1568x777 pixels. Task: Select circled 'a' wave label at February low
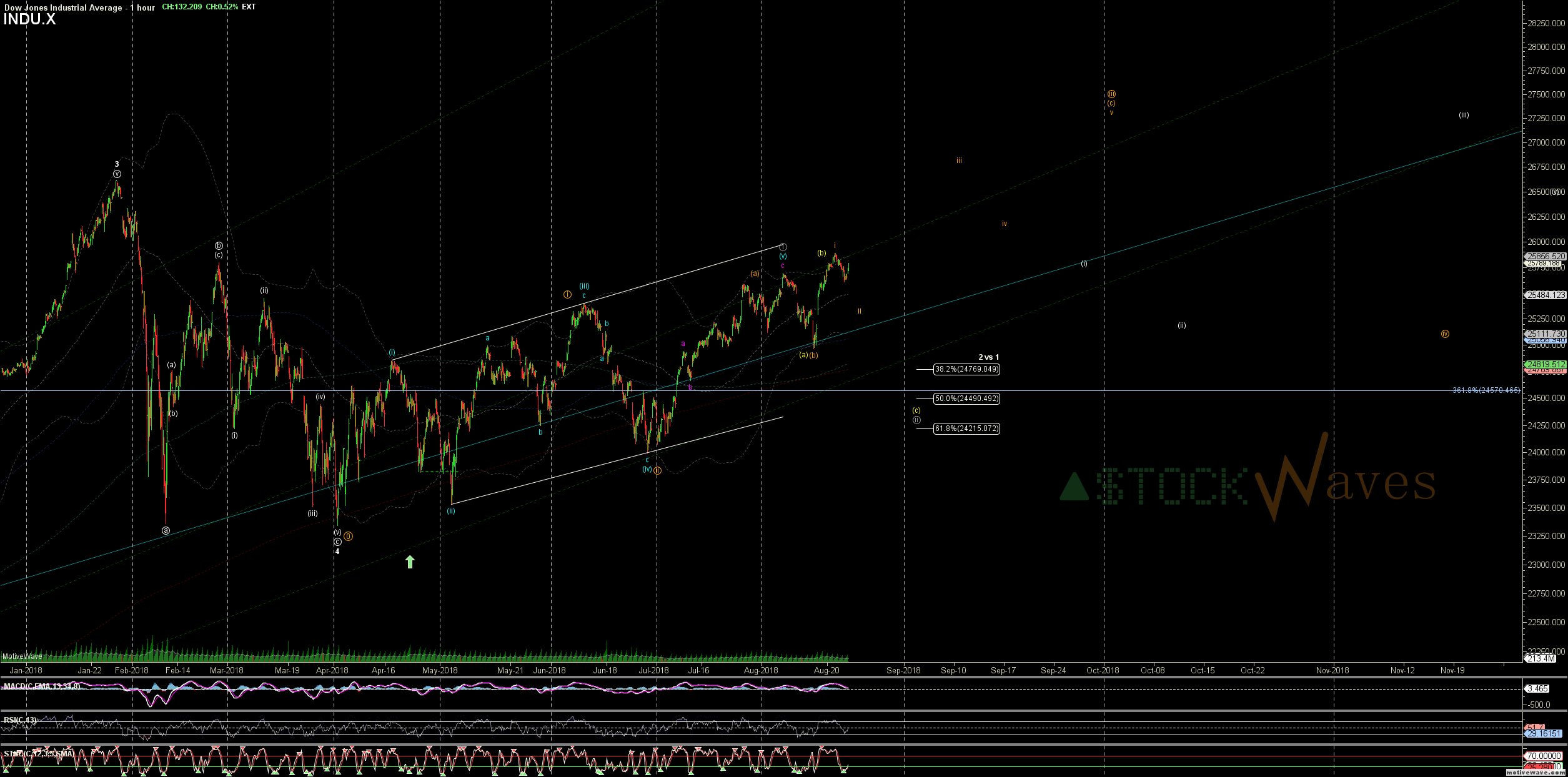[166, 530]
